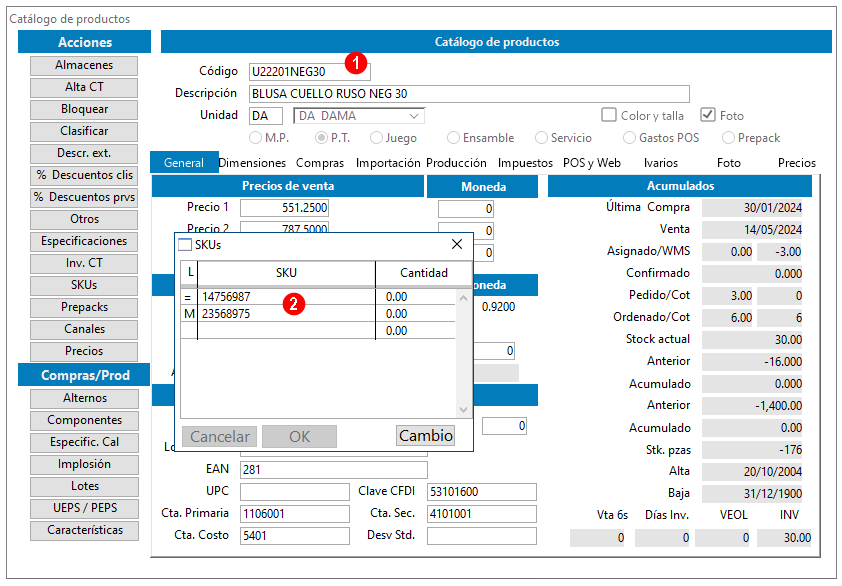Open Prepacks from the sidebar
This screenshot has width=842, height=586.
(84, 308)
